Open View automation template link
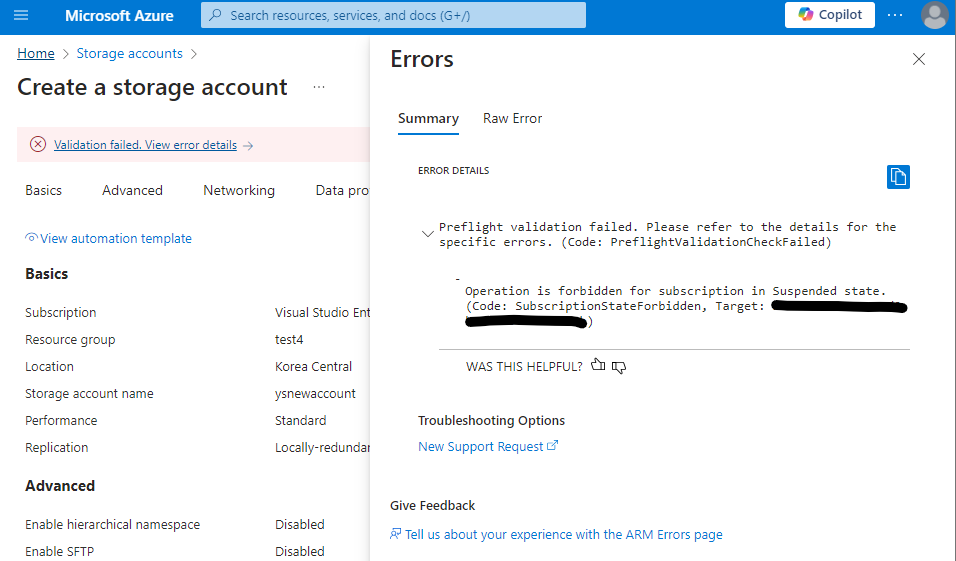This screenshot has height=561, width=956. coord(109,238)
